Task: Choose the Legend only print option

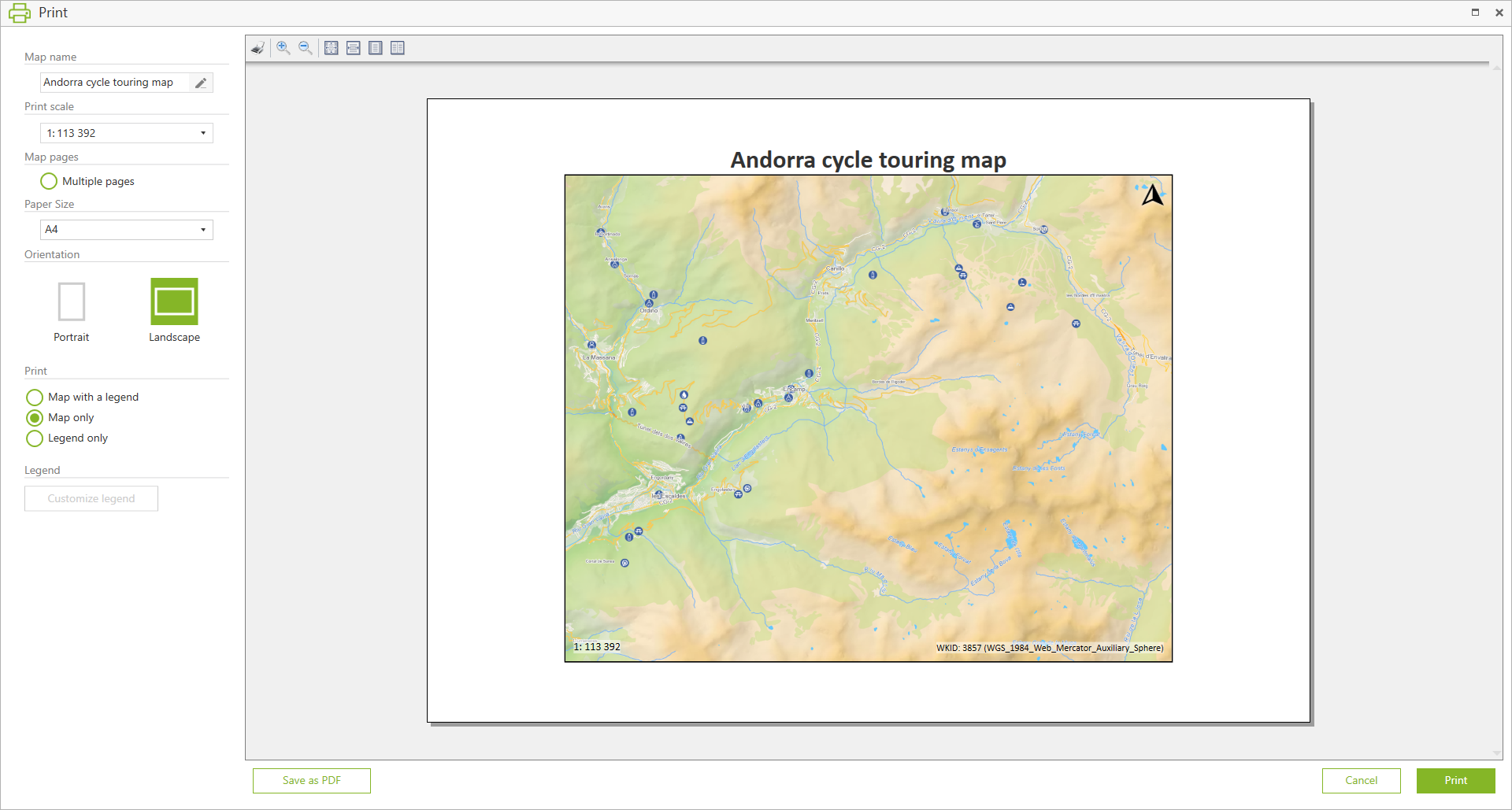Action: (35, 438)
